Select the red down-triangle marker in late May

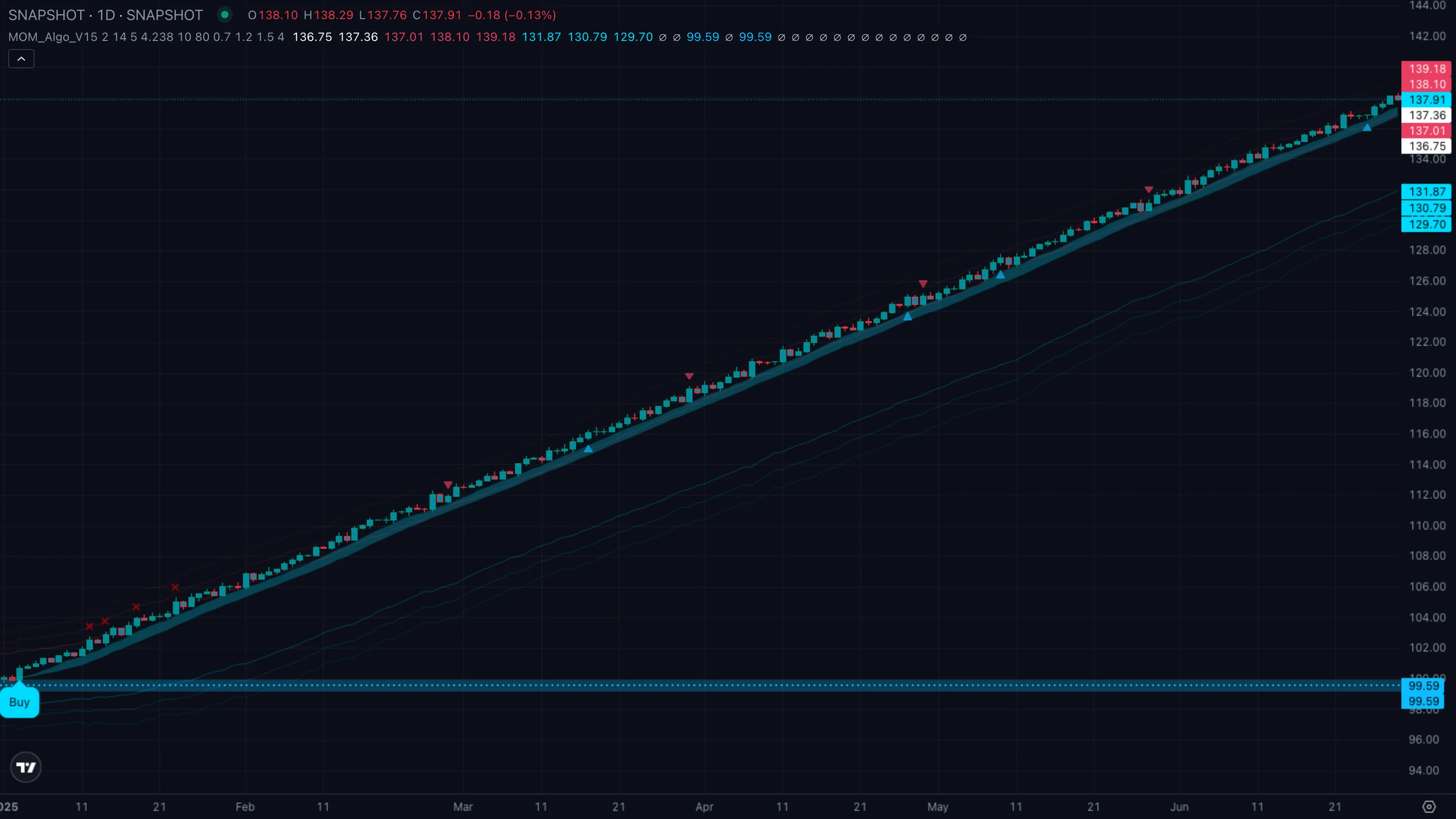pyautogui.click(x=1148, y=189)
